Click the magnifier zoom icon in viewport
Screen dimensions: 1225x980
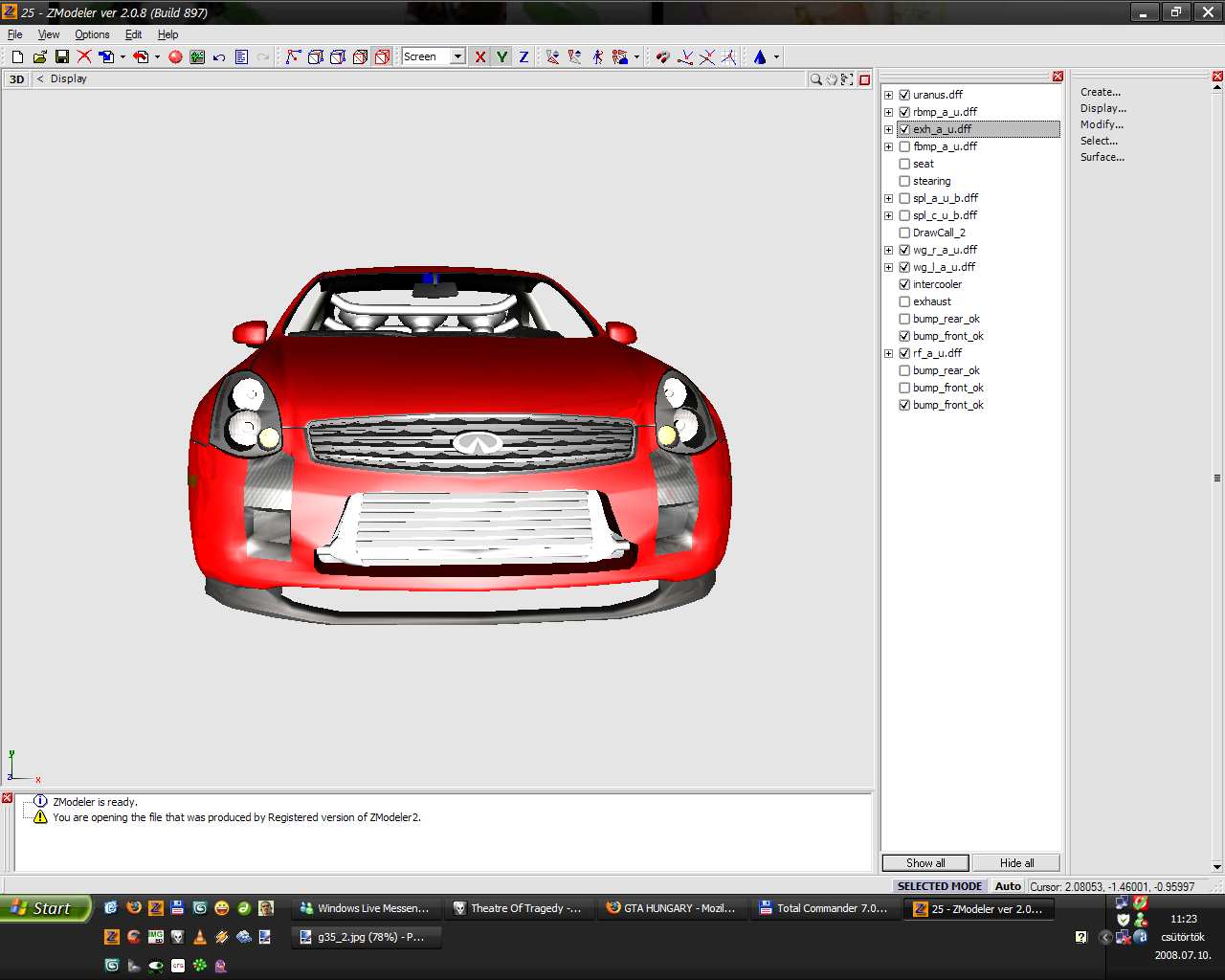816,79
